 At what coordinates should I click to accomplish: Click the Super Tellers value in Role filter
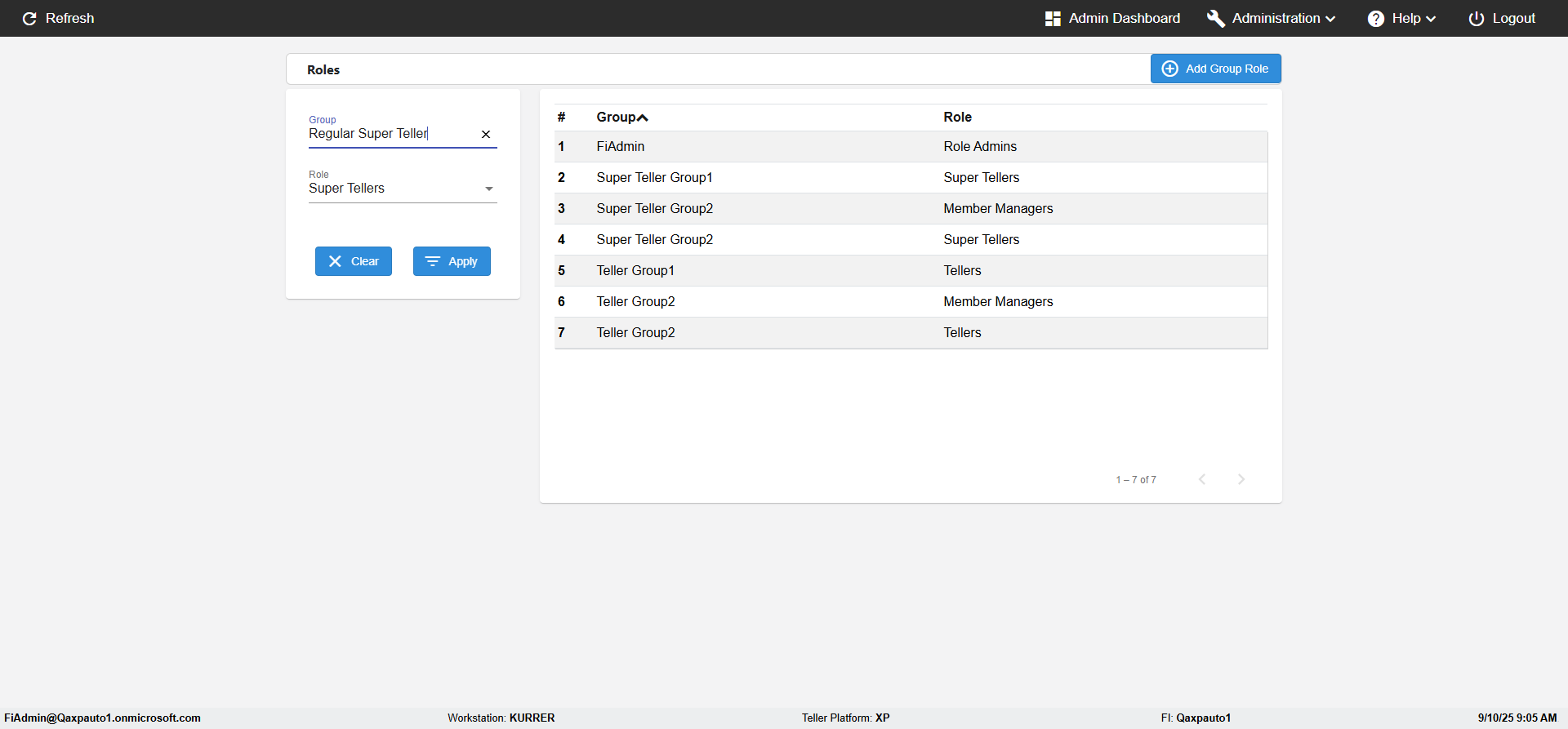pos(346,189)
